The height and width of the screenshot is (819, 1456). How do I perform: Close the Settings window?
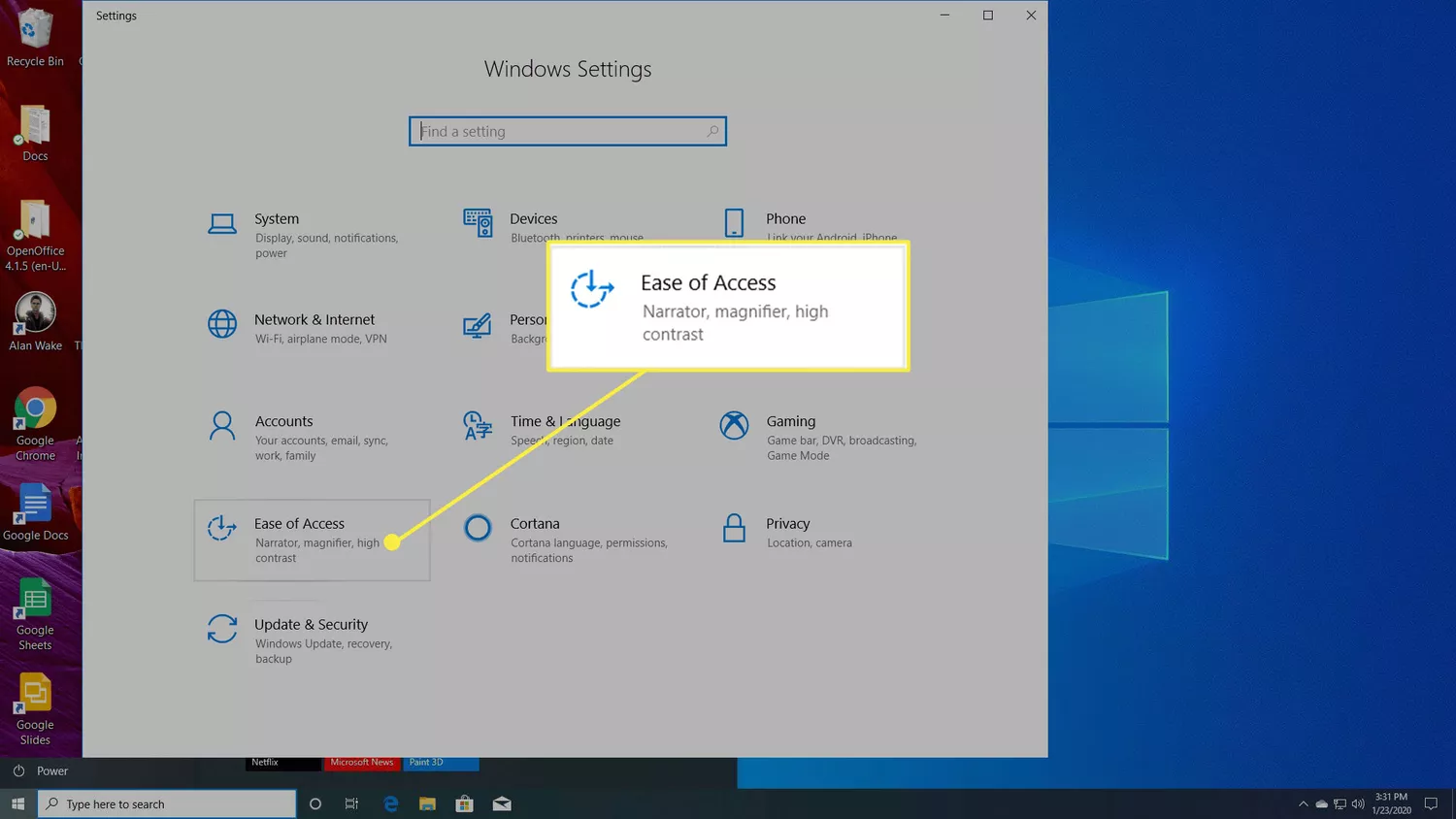click(x=1031, y=16)
